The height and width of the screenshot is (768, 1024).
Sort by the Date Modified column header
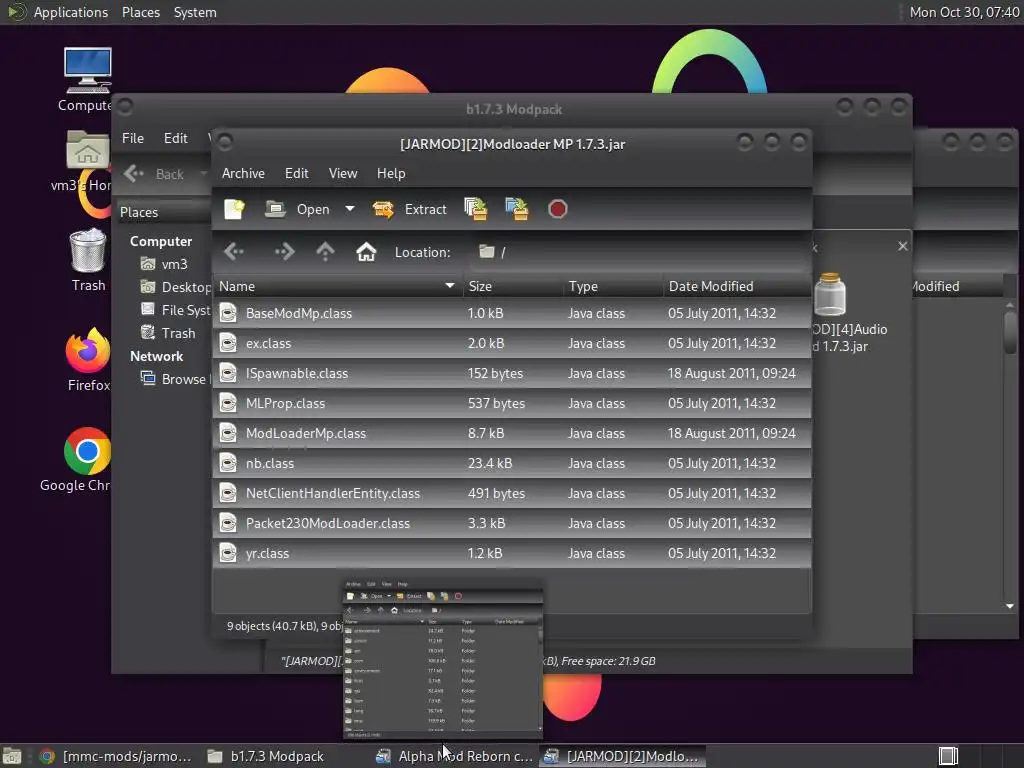pos(737,286)
